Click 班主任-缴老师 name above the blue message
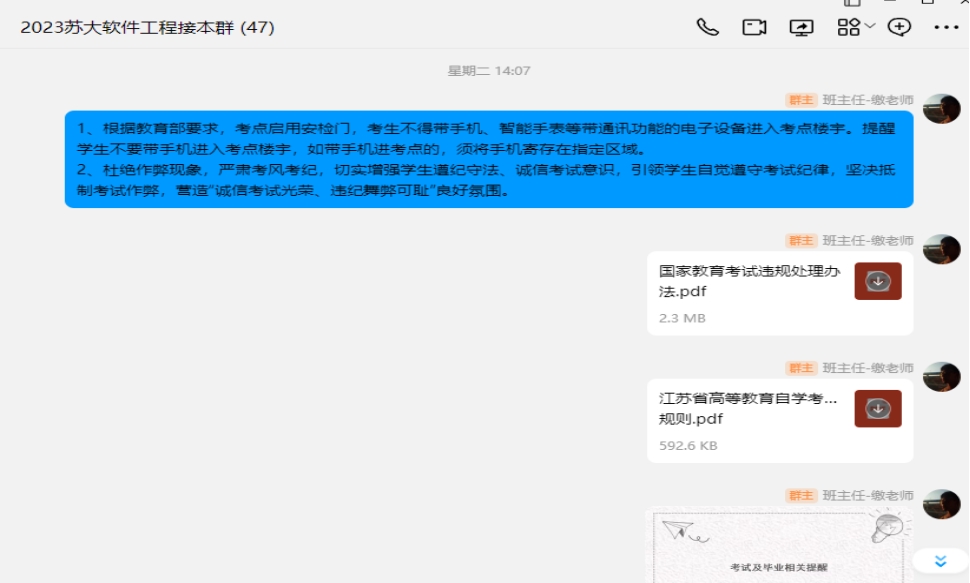 (x=867, y=100)
